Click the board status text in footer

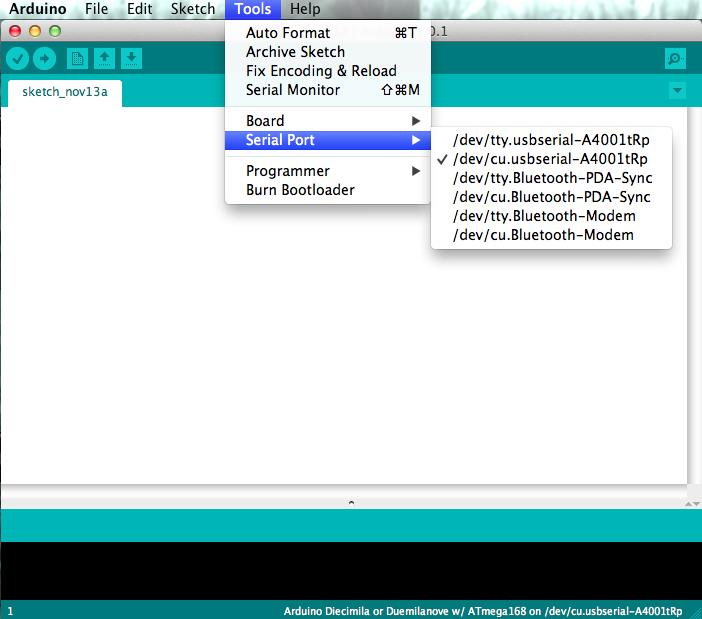(483, 611)
